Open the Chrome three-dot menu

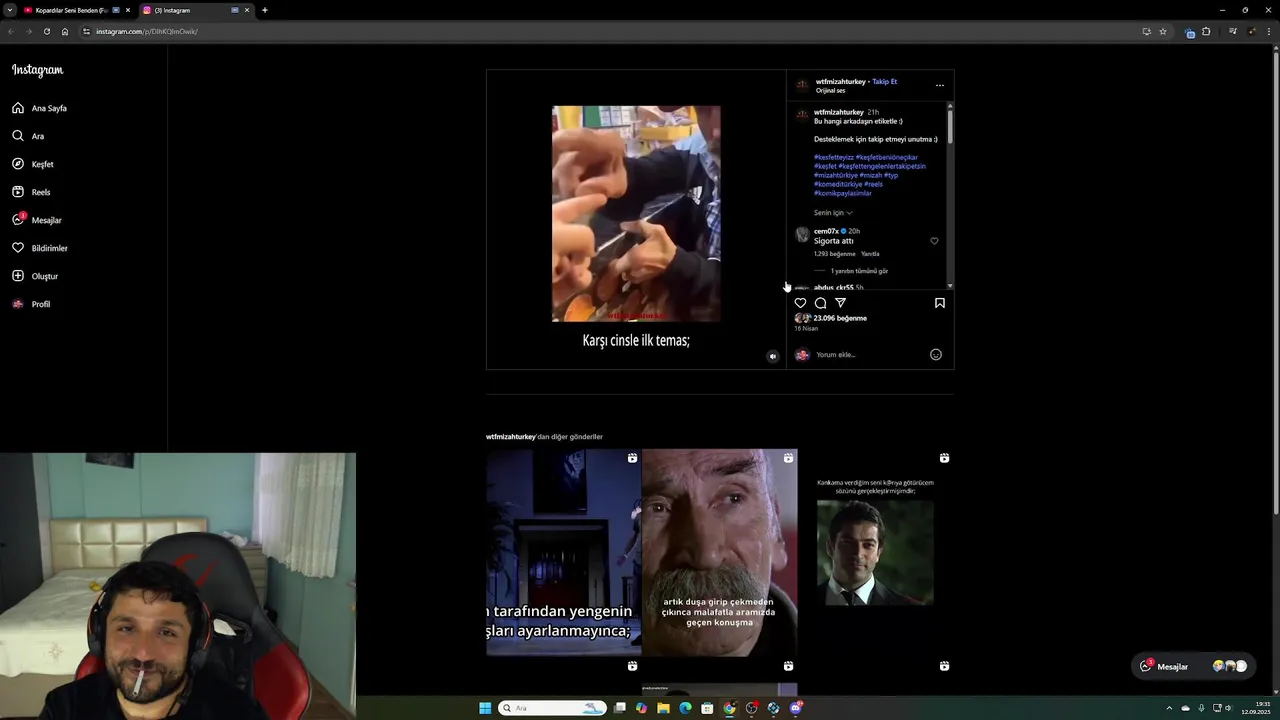[x=1269, y=31]
